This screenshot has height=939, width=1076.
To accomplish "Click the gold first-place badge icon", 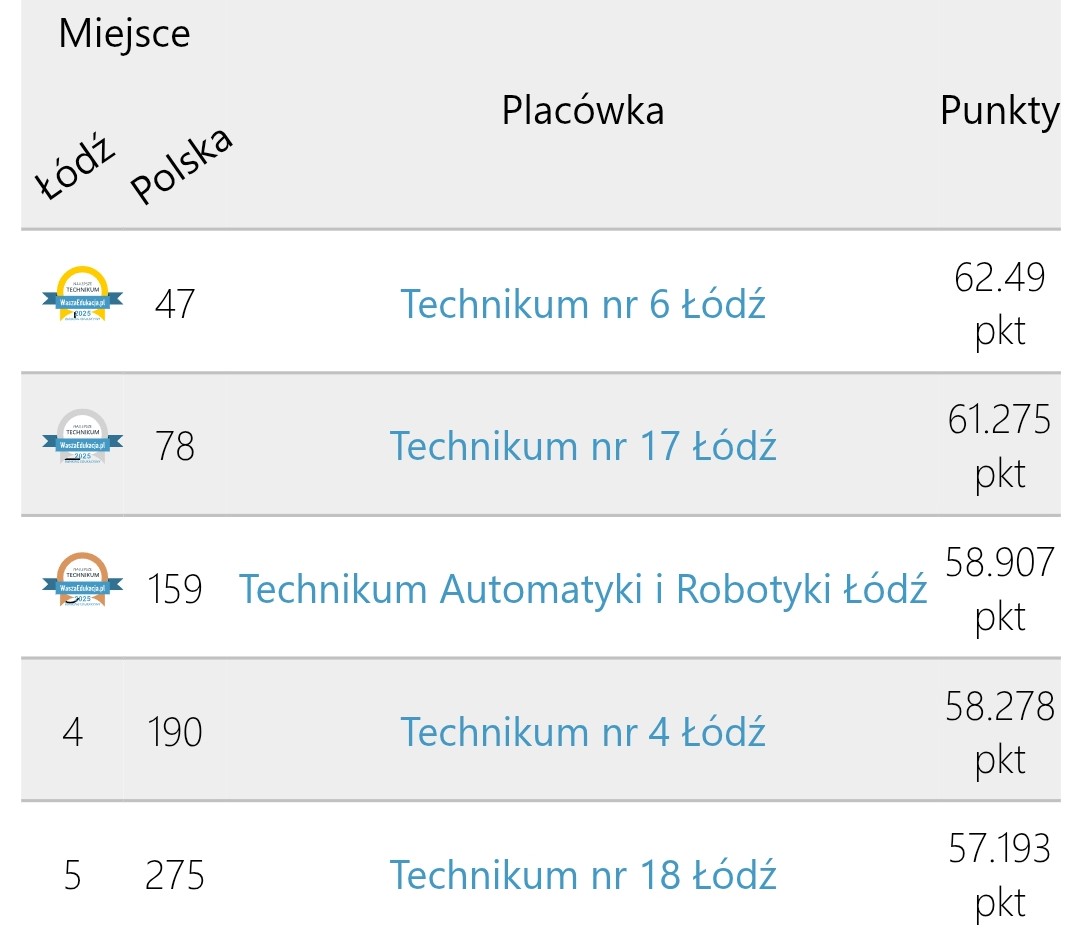I will (82, 294).
